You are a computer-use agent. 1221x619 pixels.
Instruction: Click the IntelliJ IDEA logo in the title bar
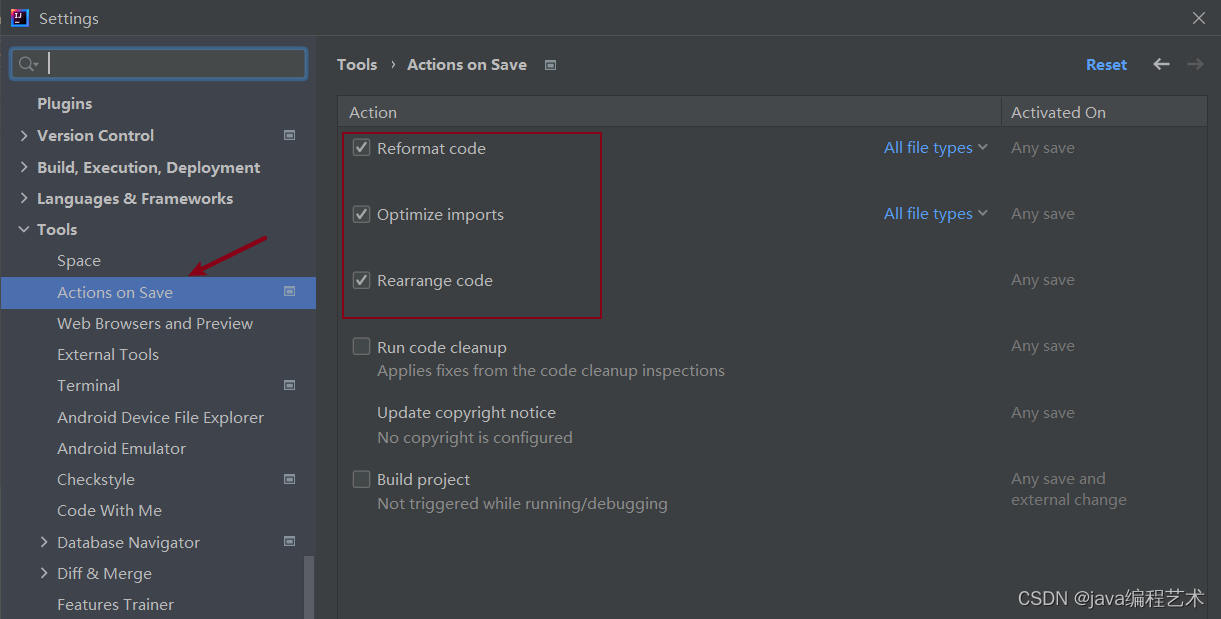tap(19, 17)
